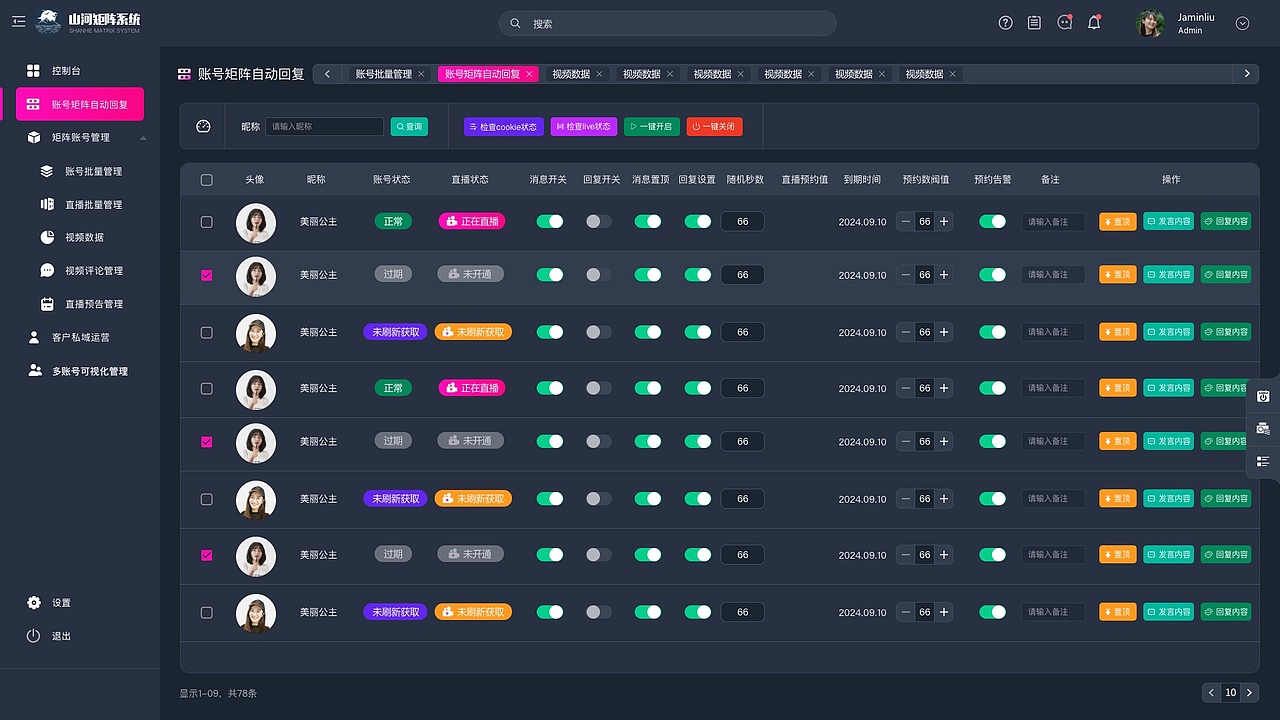This screenshot has height=720, width=1280.
Task: Click the 一键关闭 button
Action: click(714, 127)
